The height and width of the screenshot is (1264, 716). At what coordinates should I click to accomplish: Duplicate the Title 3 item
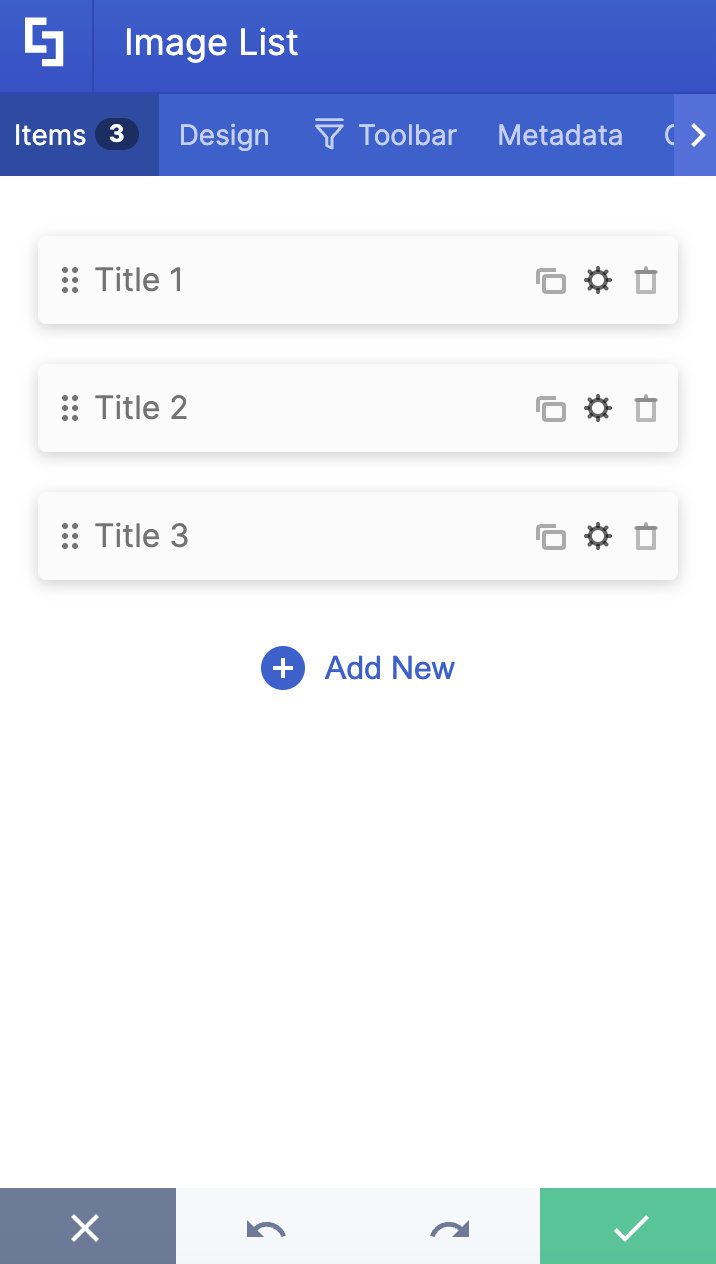pos(551,536)
